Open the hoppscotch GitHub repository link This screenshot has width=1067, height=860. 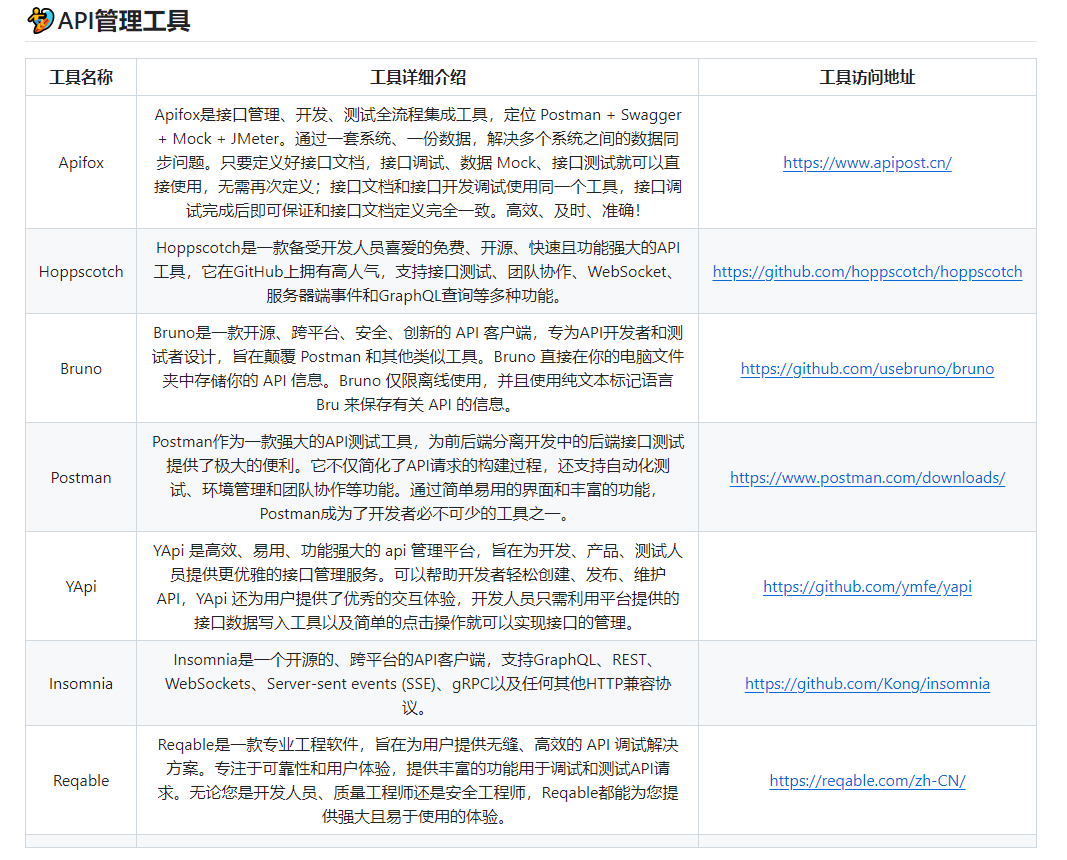click(x=867, y=271)
